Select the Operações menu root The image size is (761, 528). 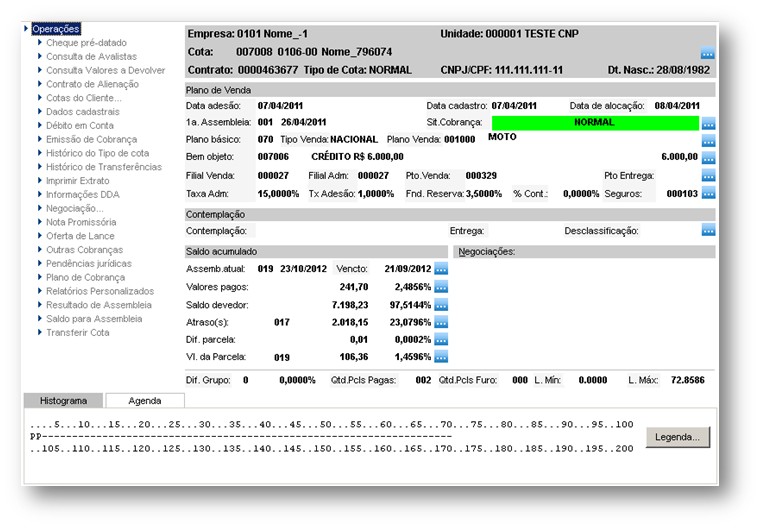point(56,29)
